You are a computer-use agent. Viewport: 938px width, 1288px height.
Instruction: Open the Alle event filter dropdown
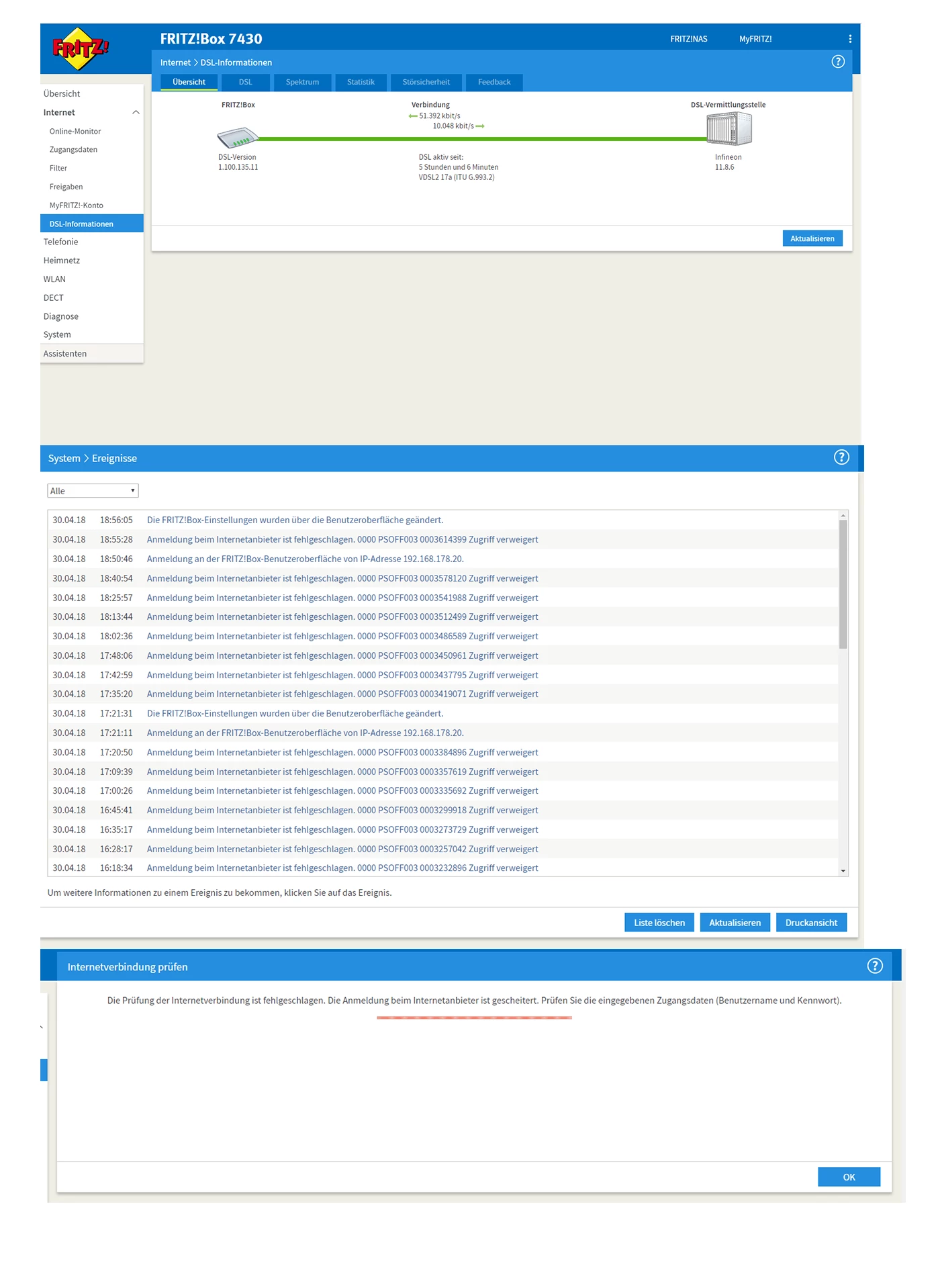click(93, 491)
